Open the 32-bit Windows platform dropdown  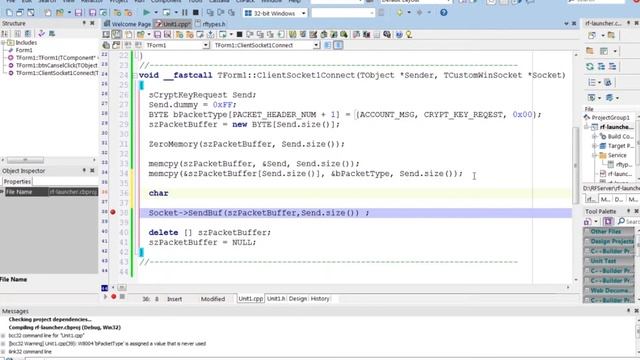pyautogui.click(x=303, y=13)
